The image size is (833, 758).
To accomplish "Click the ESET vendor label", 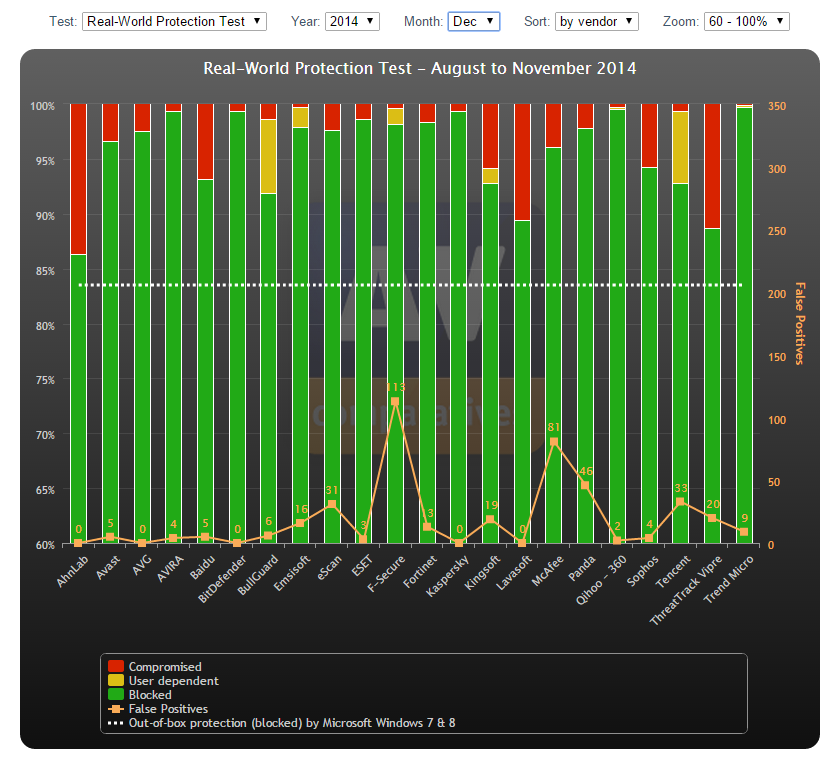I will pyautogui.click(x=362, y=566).
